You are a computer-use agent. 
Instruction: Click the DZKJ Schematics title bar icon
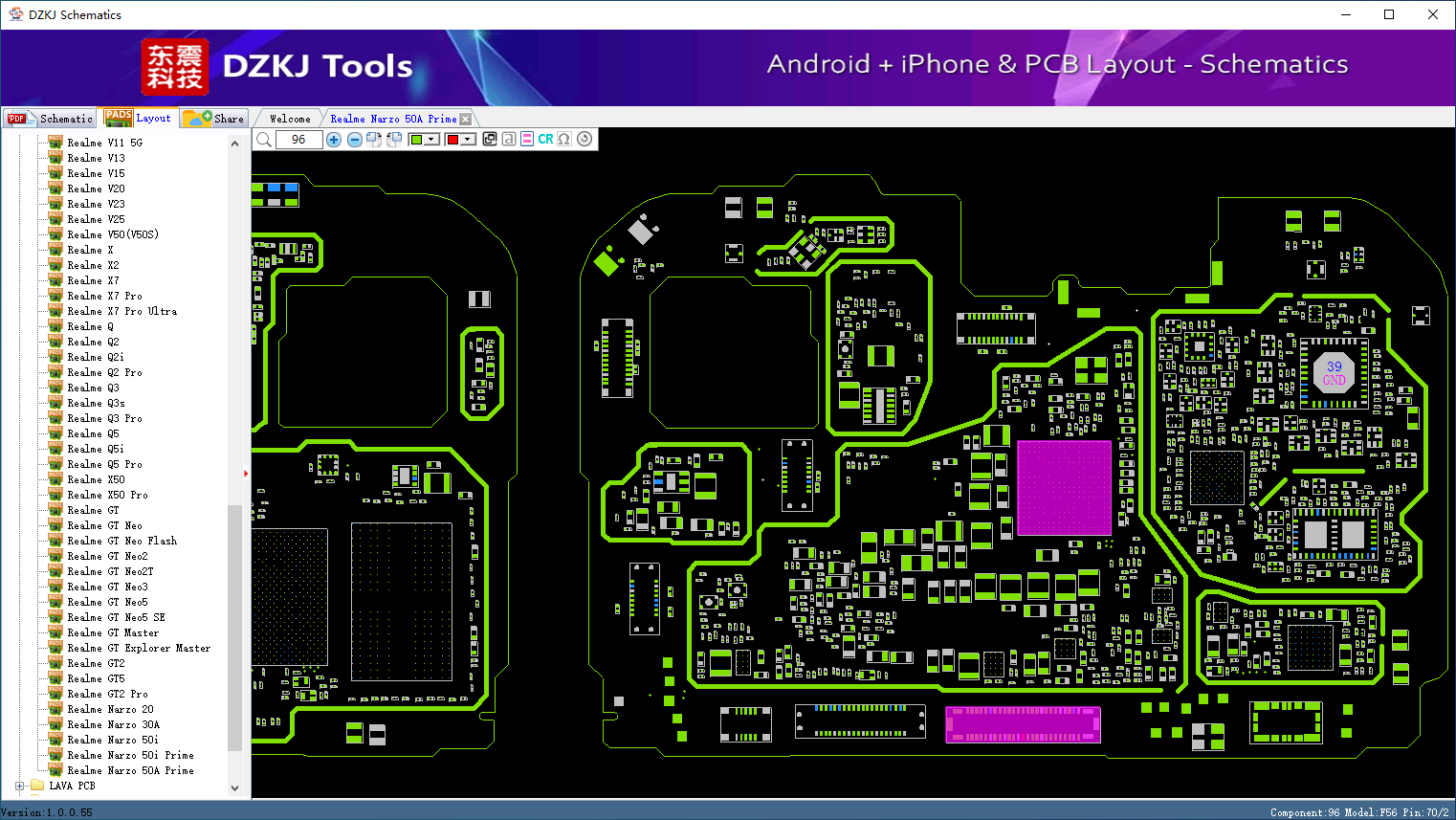coord(15,14)
